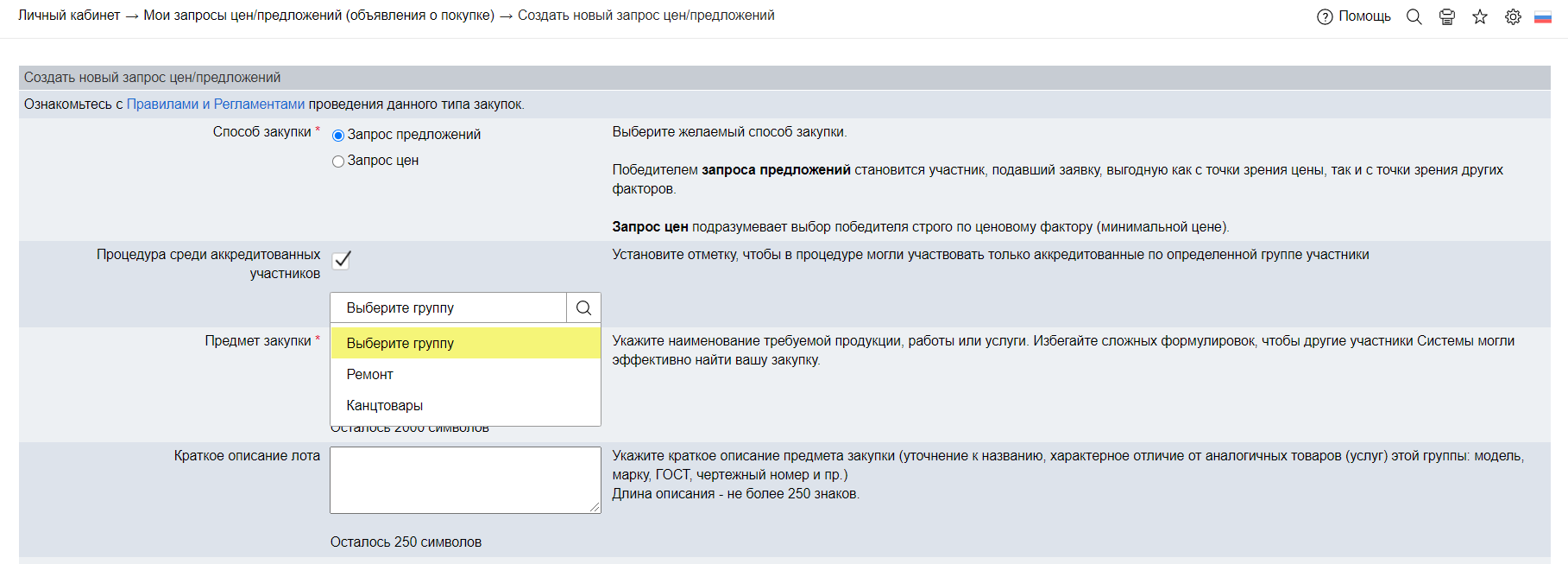Click the 'Выберите группу' combo box field
Image resolution: width=1568 pixels, height=564 pixels.
[448, 307]
